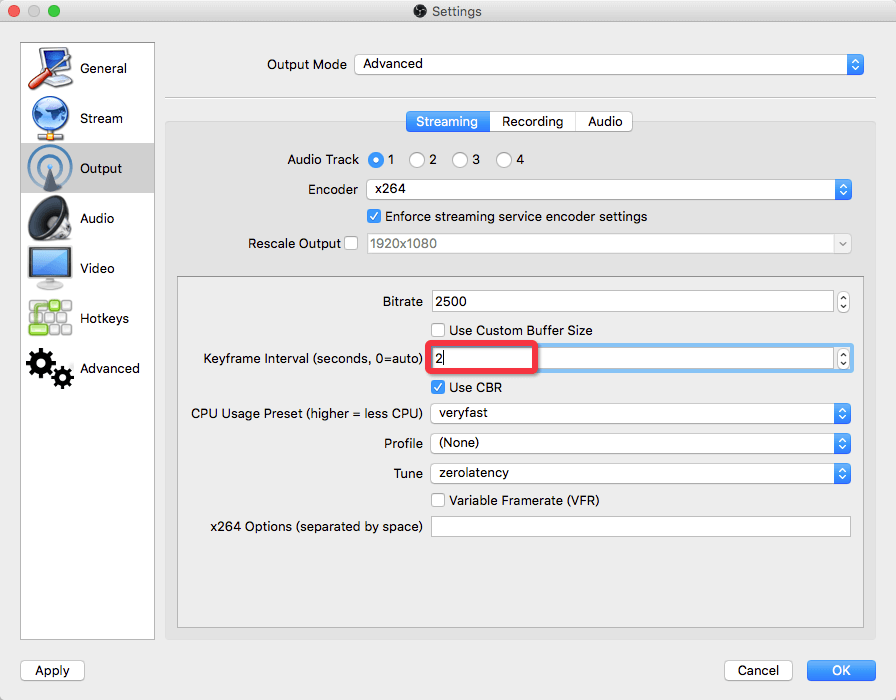This screenshot has width=896, height=700.
Task: Open Audio settings via the speaker icon
Action: click(x=50, y=218)
